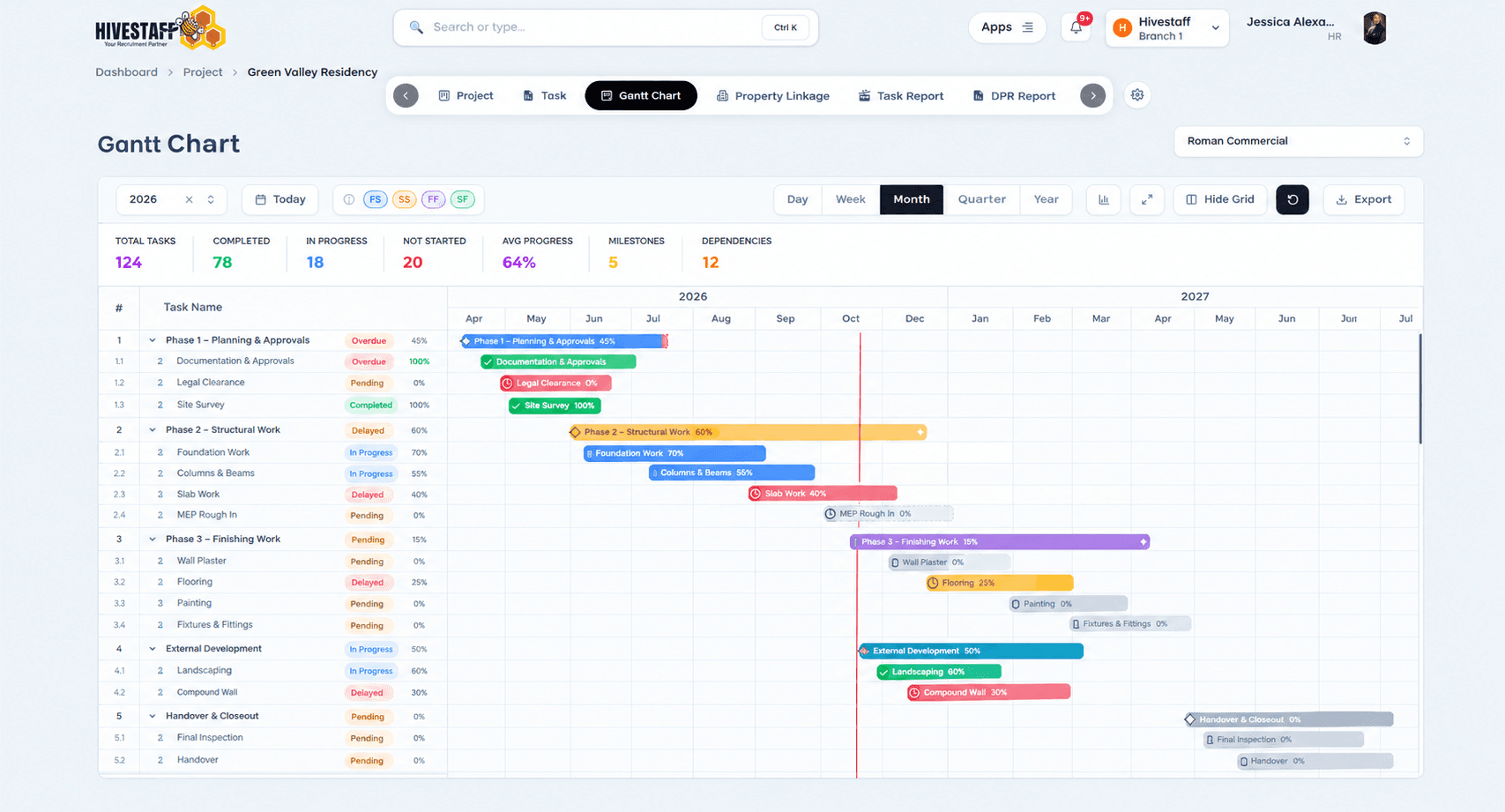The width and height of the screenshot is (1505, 812).
Task: Hide the grid with Hide Grid
Action: pyautogui.click(x=1220, y=199)
